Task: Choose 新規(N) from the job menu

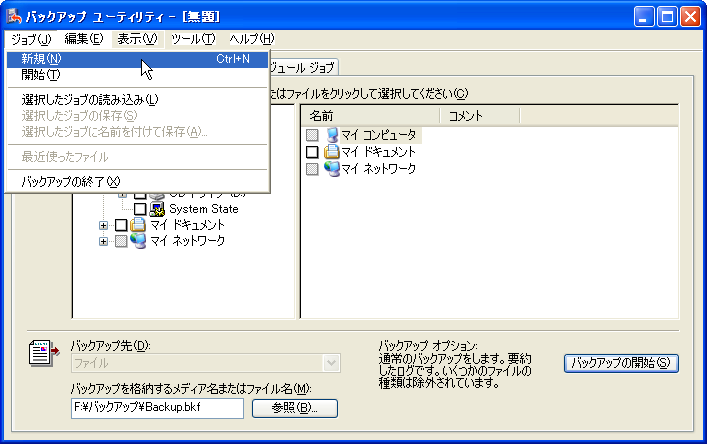Action: point(137,59)
